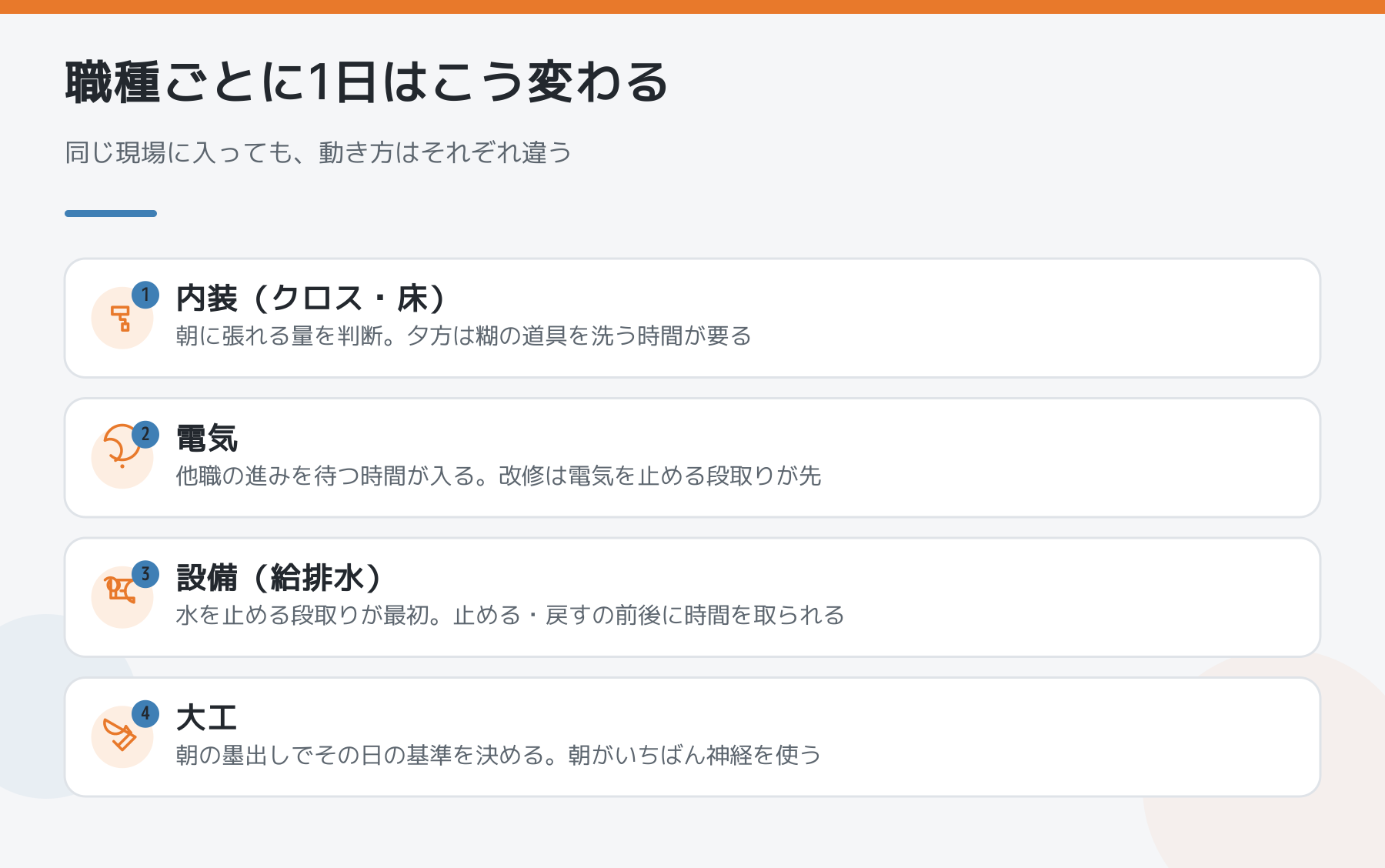The image size is (1385, 868).
Task: Select the 設備（給排水） heading
Action: point(279,578)
